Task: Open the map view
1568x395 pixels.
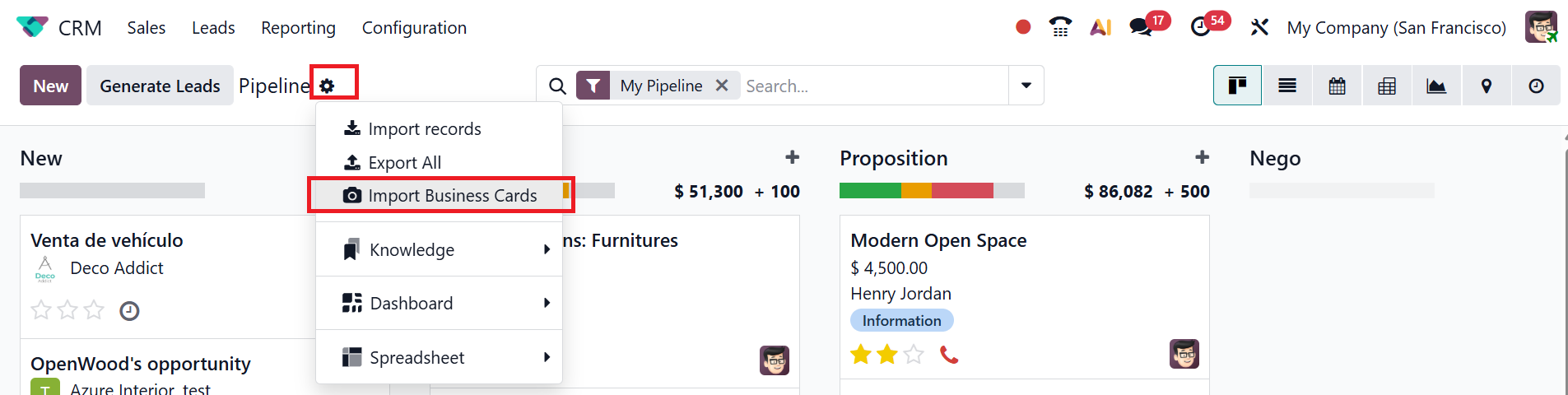Action: point(1487,86)
